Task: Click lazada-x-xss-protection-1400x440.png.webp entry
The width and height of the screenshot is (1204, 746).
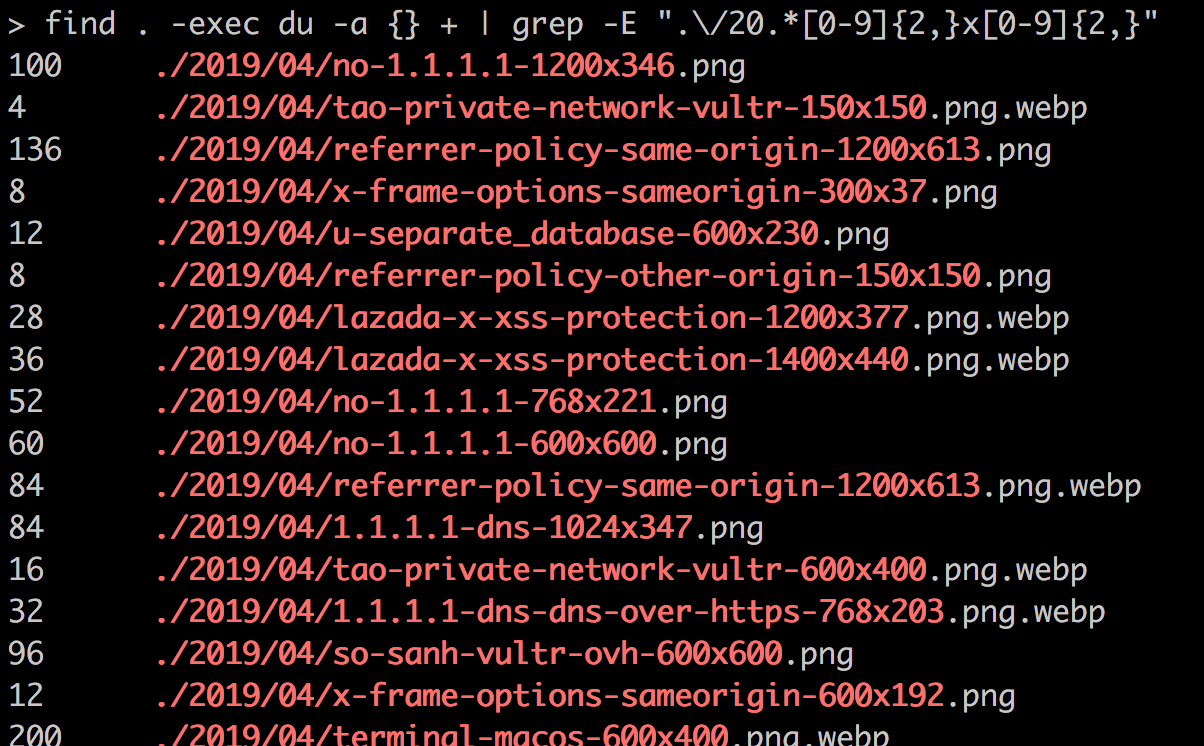Action: (x=612, y=360)
